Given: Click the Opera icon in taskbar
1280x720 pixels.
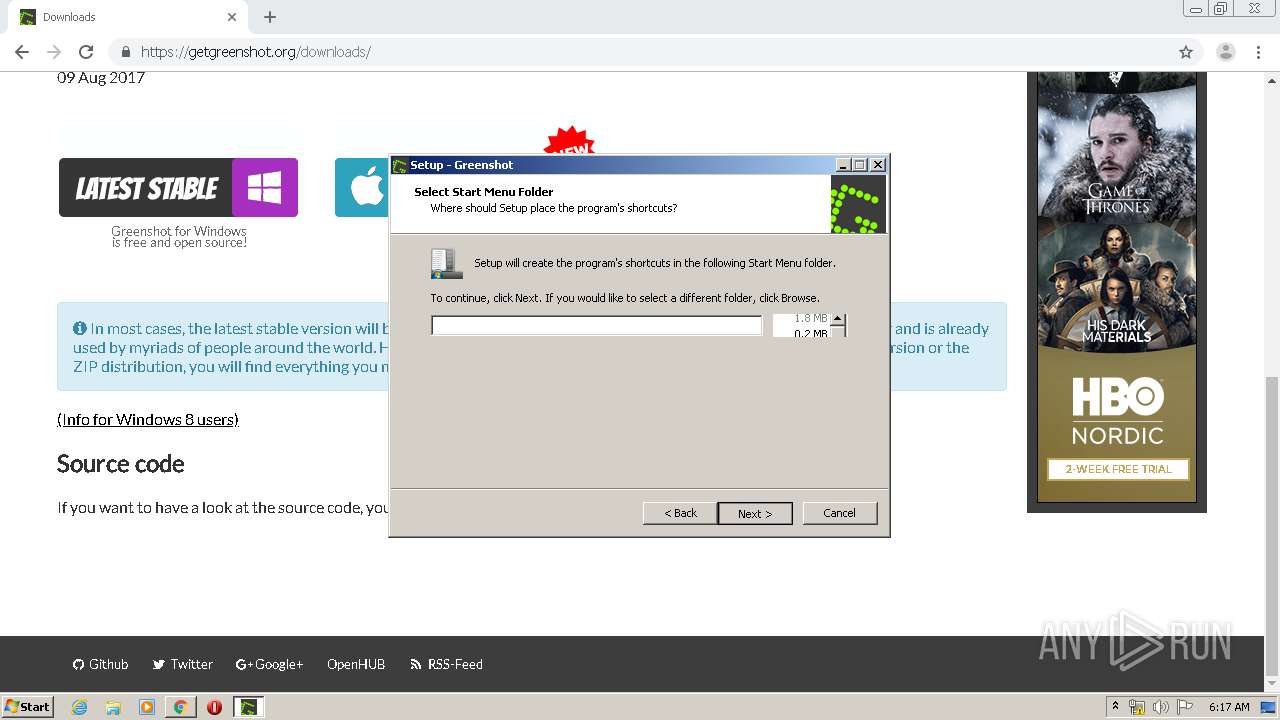Looking at the screenshot, I should coord(214,707).
